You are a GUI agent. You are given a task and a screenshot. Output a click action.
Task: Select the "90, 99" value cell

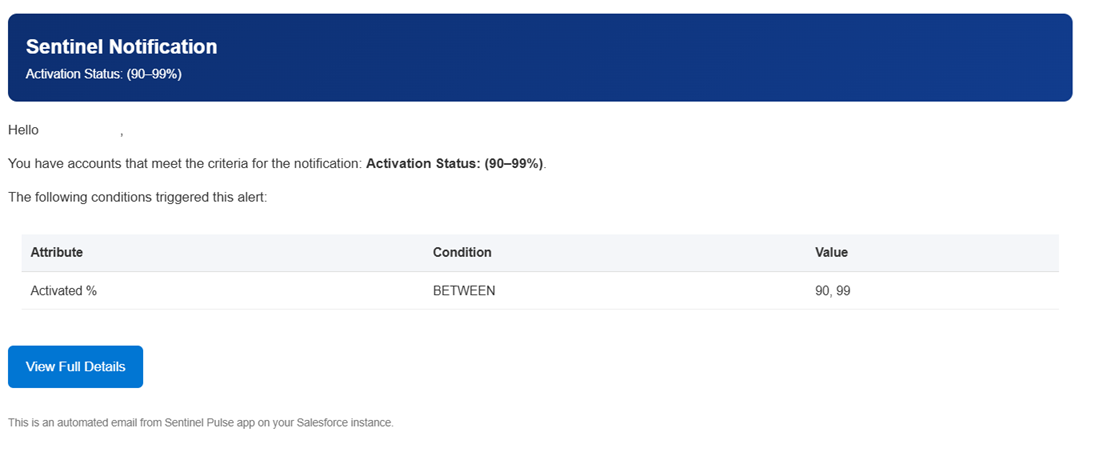(x=833, y=291)
